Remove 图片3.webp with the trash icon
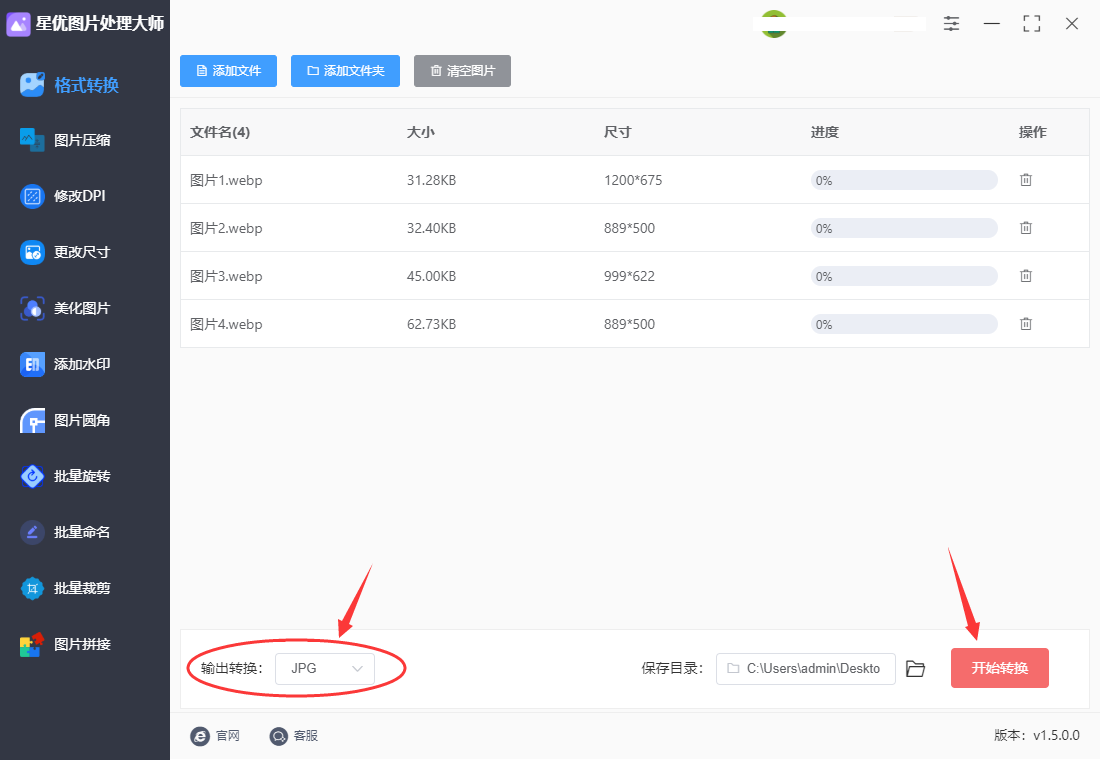This screenshot has height=760, width=1100. point(1025,276)
